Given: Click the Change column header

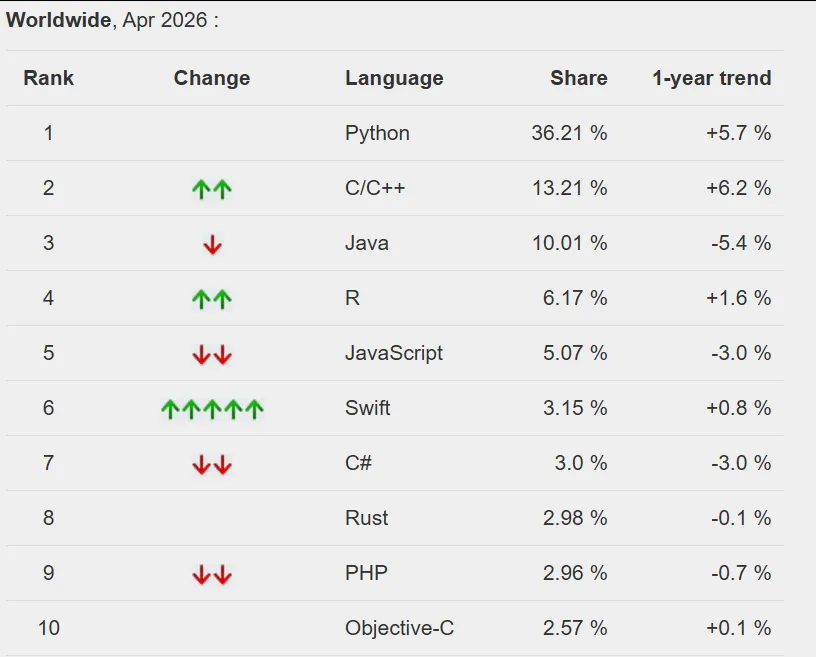Looking at the screenshot, I should coord(212,78).
